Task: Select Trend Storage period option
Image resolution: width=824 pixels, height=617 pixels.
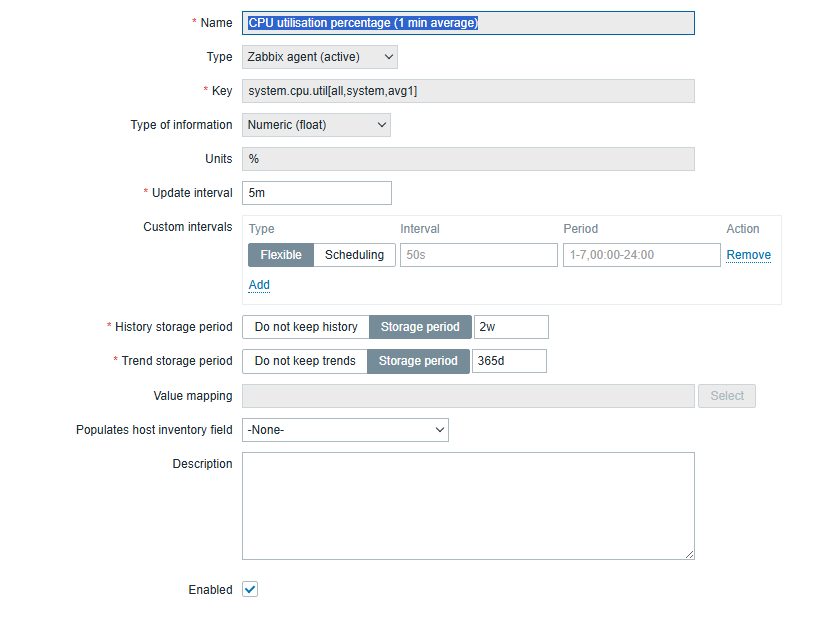Action: 418,361
